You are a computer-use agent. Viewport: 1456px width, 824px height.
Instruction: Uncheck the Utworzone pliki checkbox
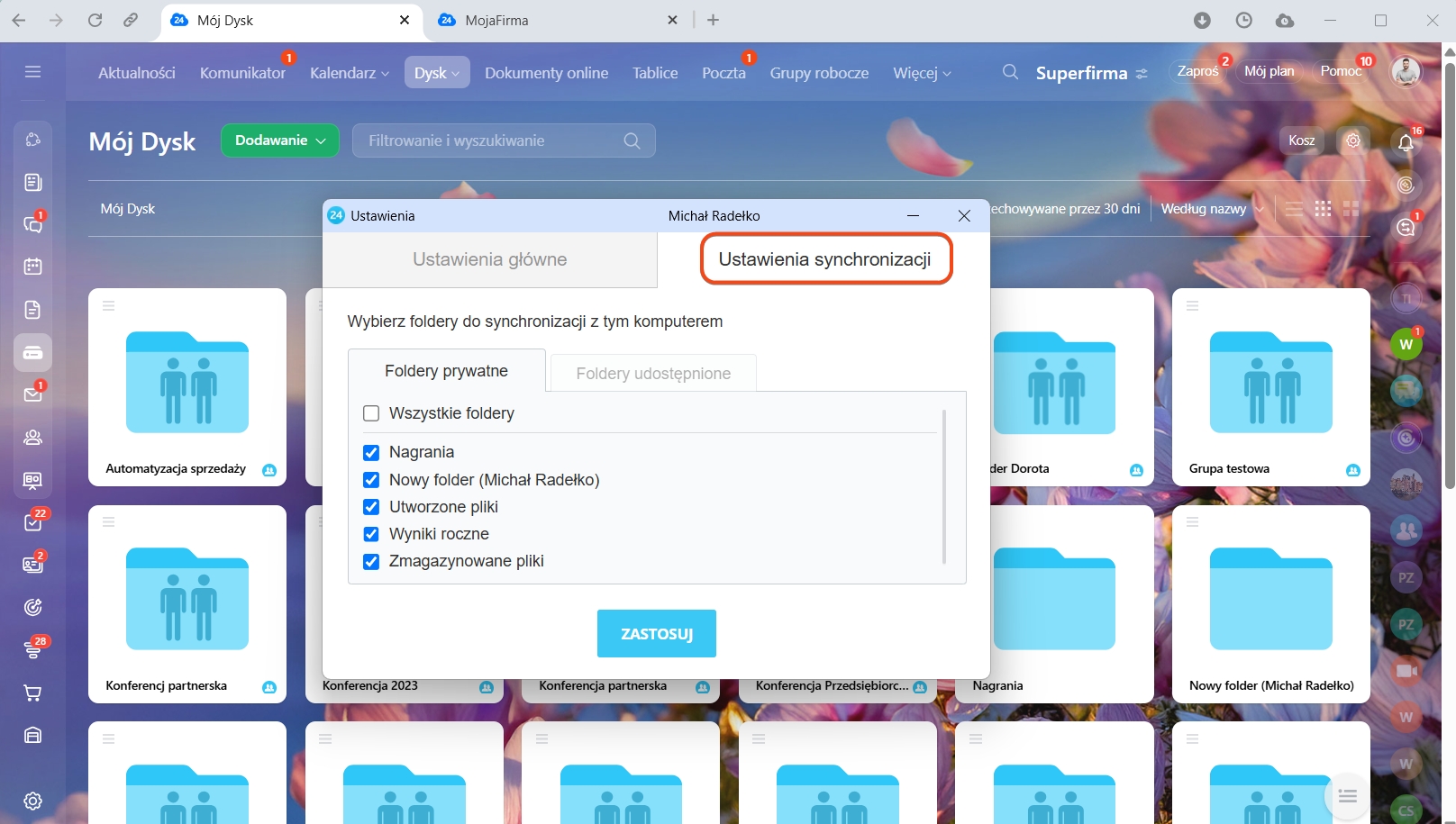click(371, 507)
